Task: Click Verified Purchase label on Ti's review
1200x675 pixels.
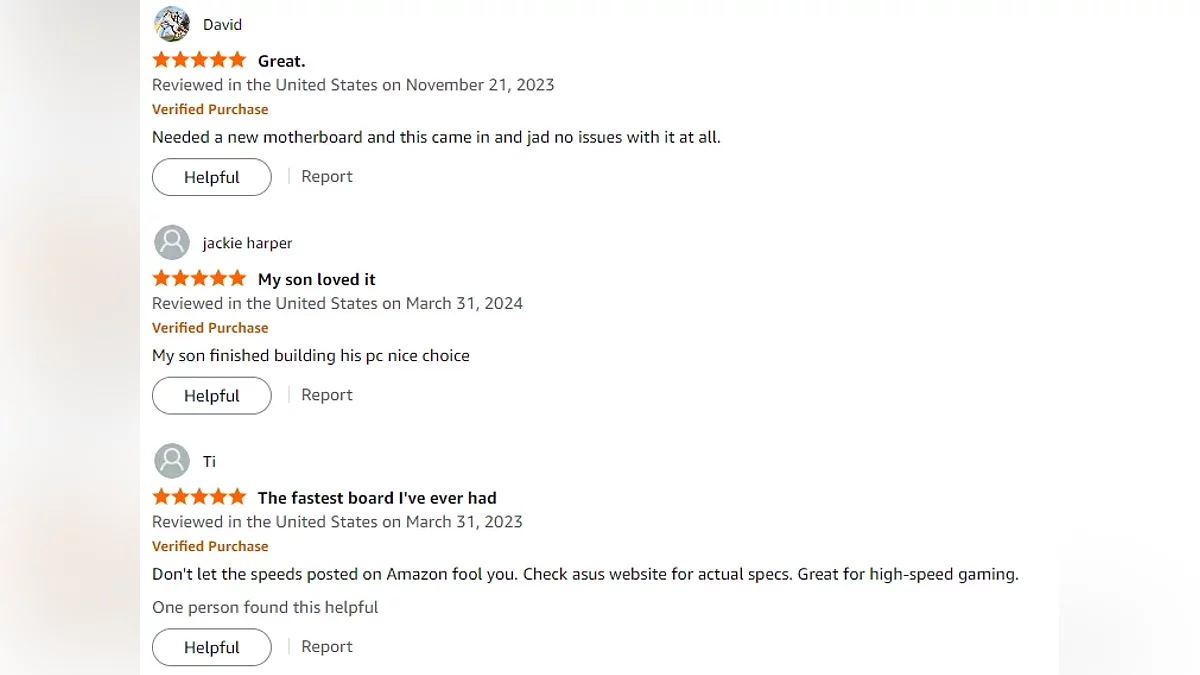Action: [210, 546]
